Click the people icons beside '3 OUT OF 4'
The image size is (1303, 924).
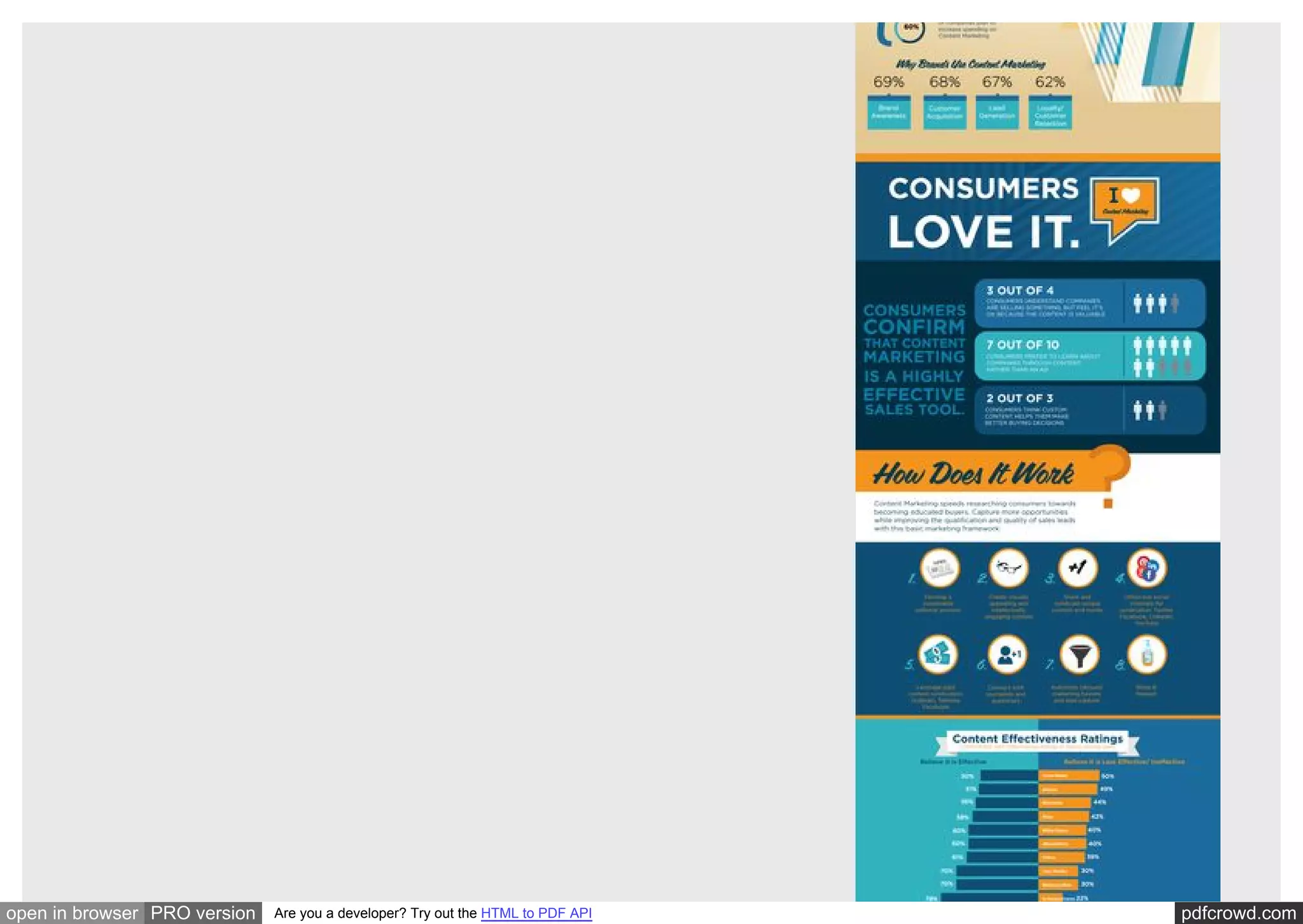tap(1156, 303)
